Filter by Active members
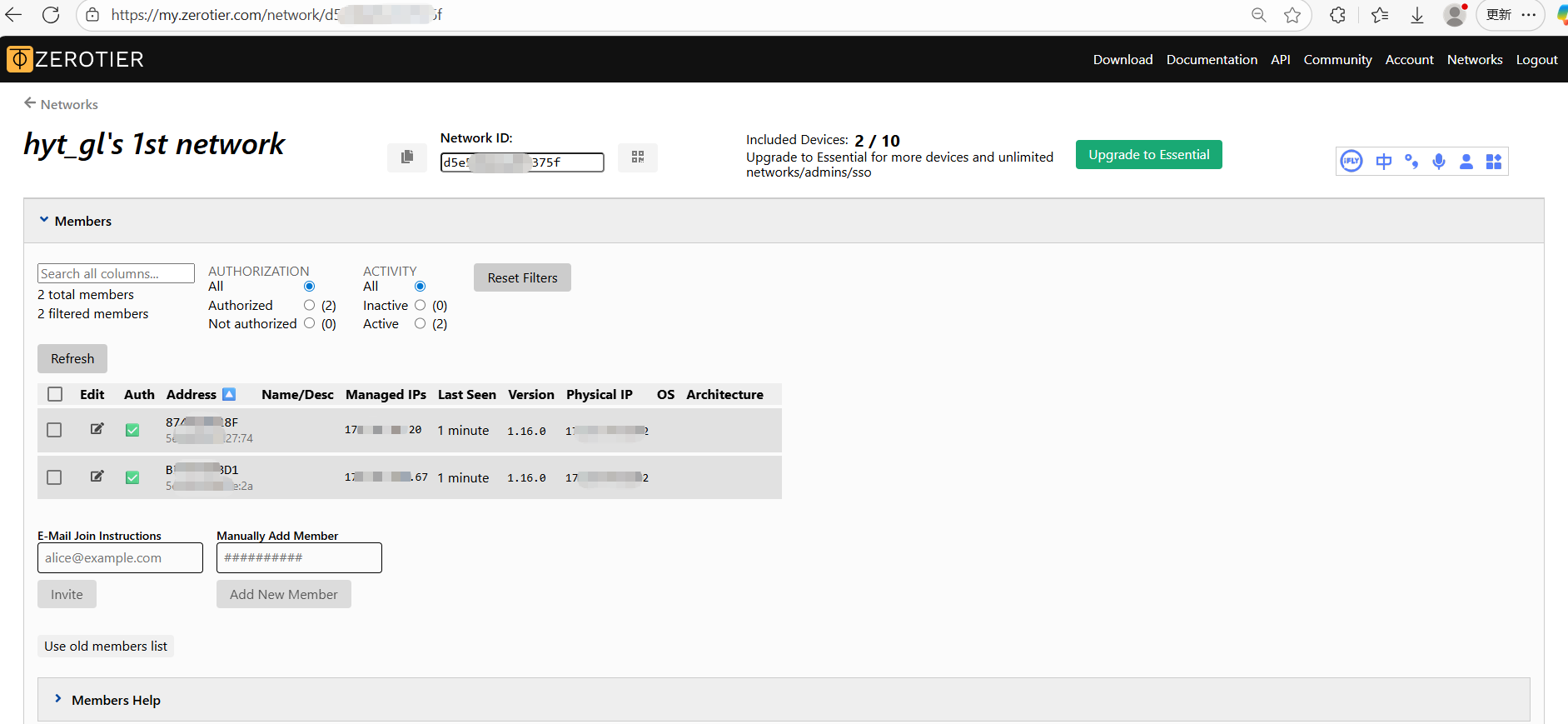 coord(420,323)
